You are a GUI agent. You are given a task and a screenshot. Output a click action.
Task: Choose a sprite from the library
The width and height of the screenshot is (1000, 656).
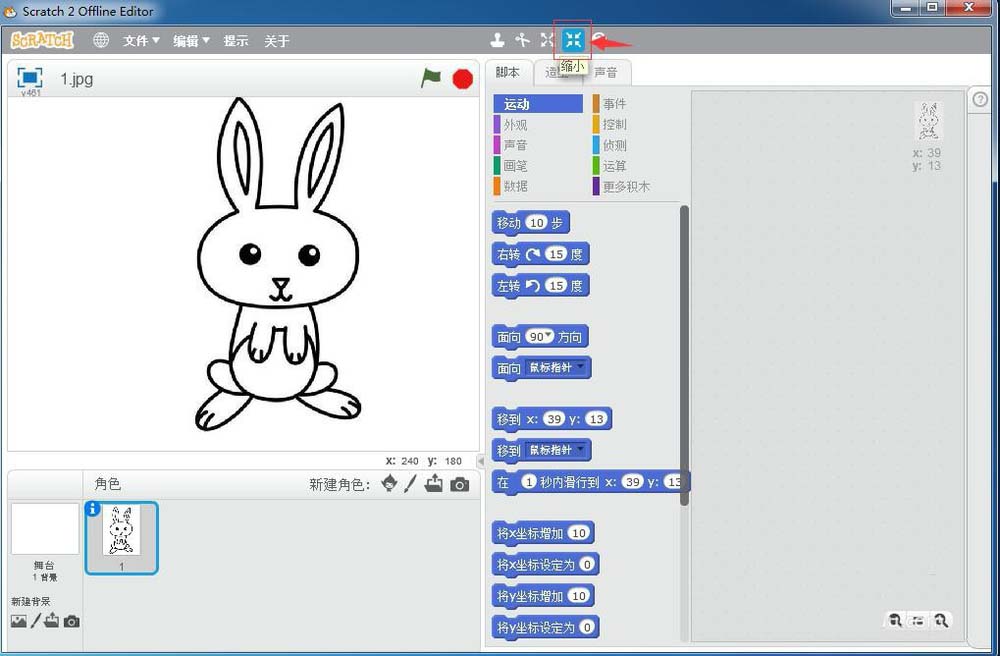389,484
